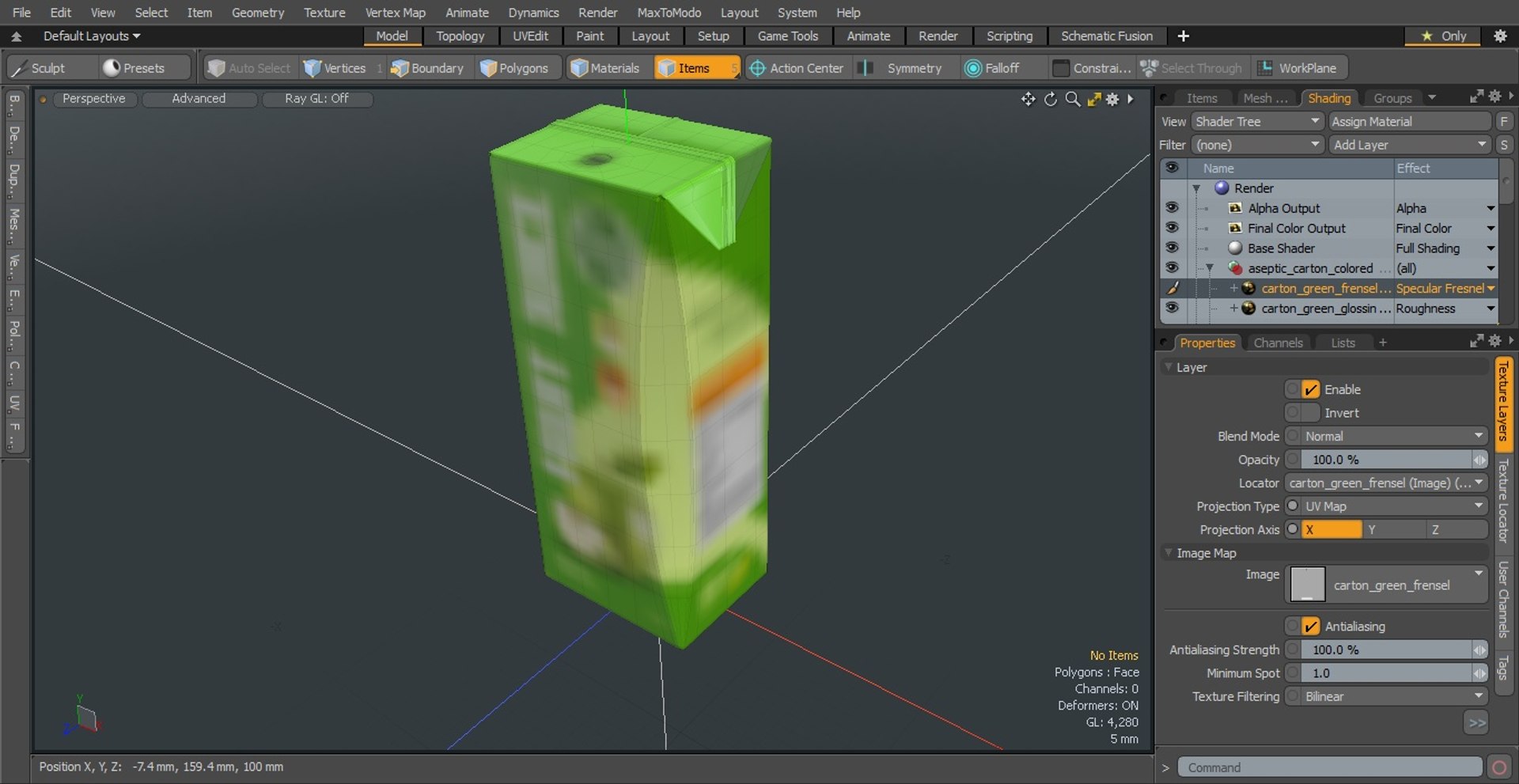Click the Ray GL: Off button
The height and width of the screenshot is (784, 1519).
coord(316,99)
